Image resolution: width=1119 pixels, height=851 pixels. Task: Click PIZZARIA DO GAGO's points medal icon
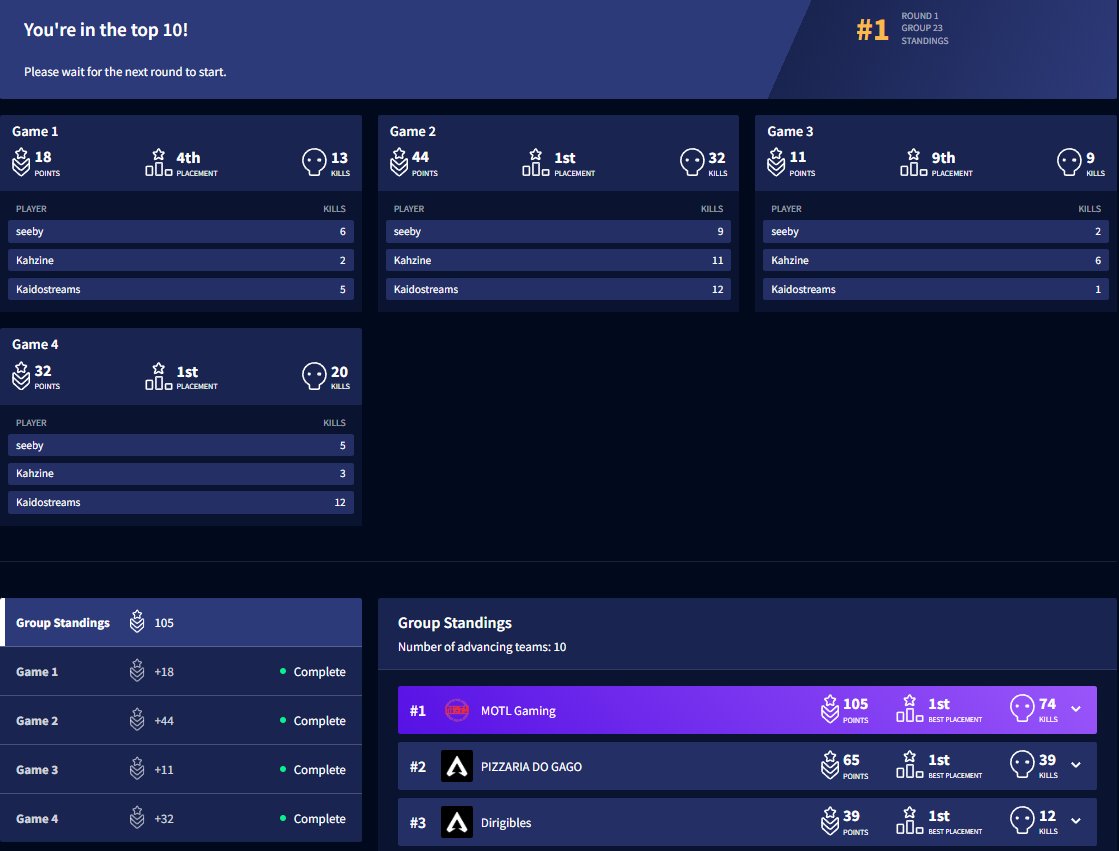pos(829,765)
